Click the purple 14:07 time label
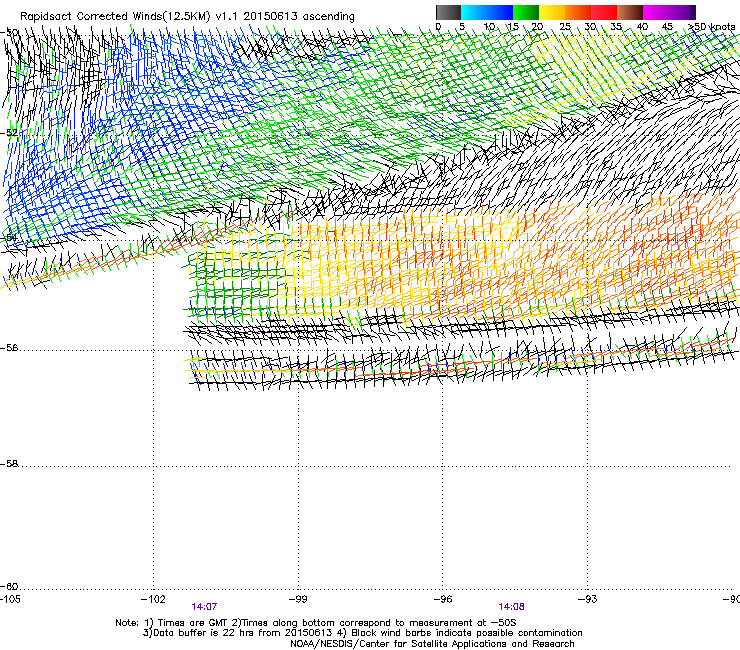Image resolution: width=740 pixels, height=650 pixels. tap(204, 607)
